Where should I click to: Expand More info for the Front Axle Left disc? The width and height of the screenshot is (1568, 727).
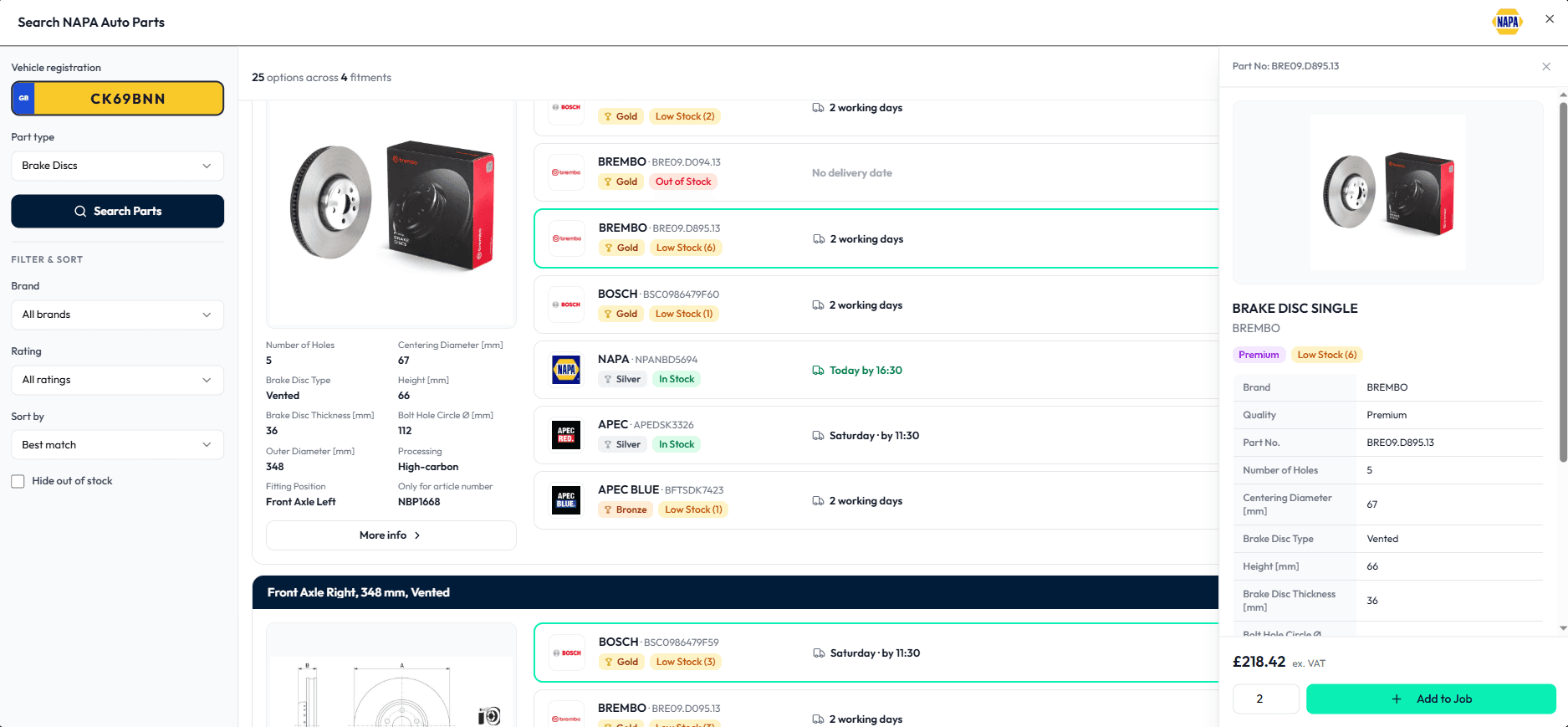(x=391, y=535)
